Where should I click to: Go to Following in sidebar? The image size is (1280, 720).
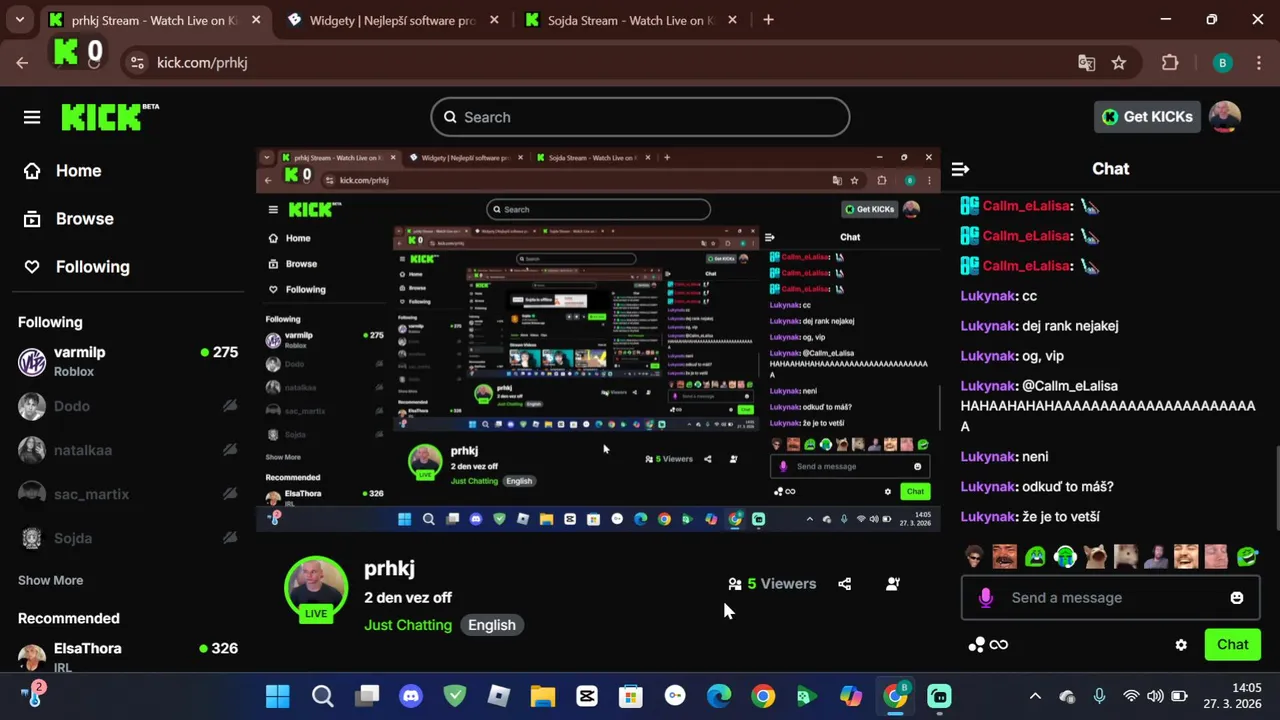coord(77,267)
